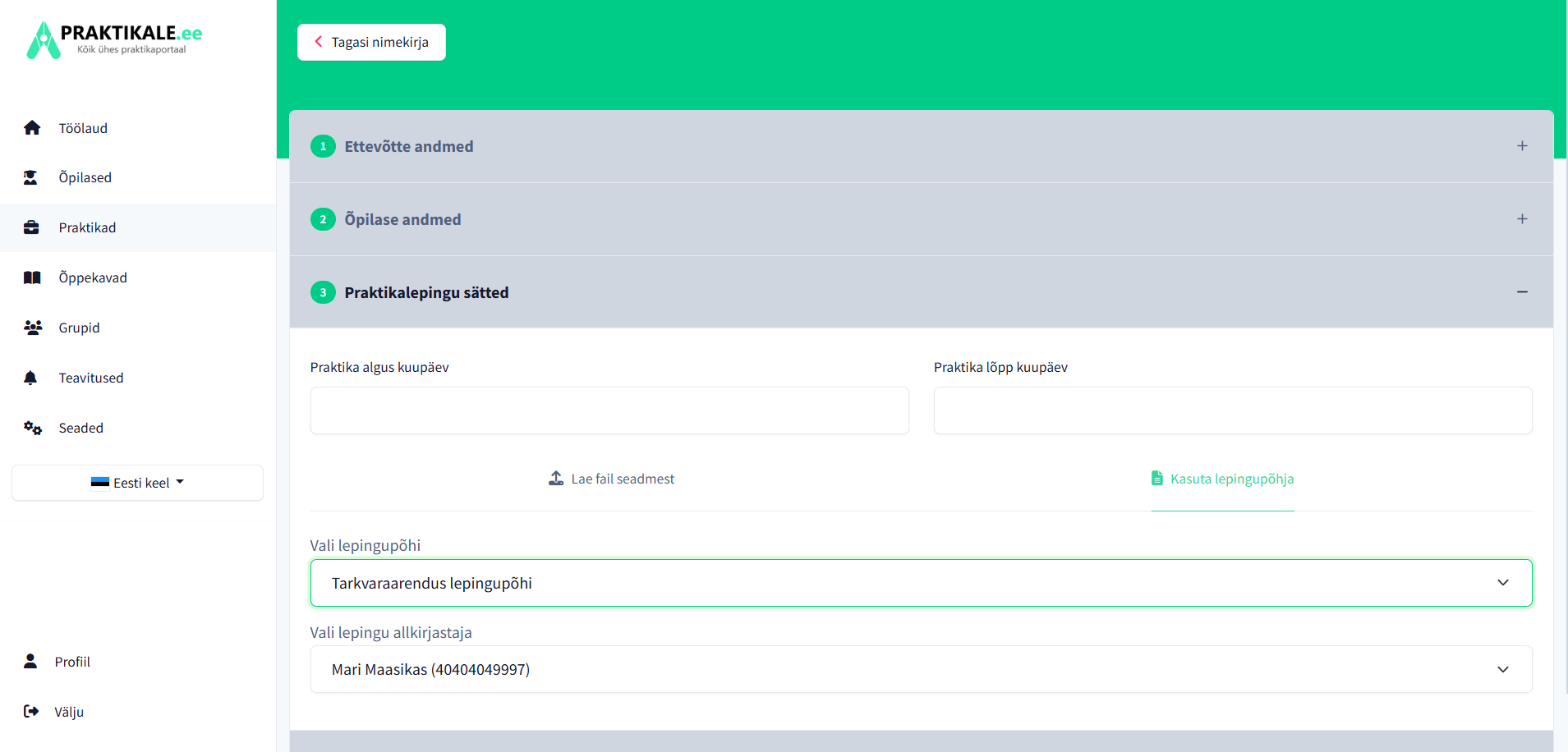Click the Praktika algus kuupäev field
Image resolution: width=1568 pixels, height=752 pixels.
point(609,410)
